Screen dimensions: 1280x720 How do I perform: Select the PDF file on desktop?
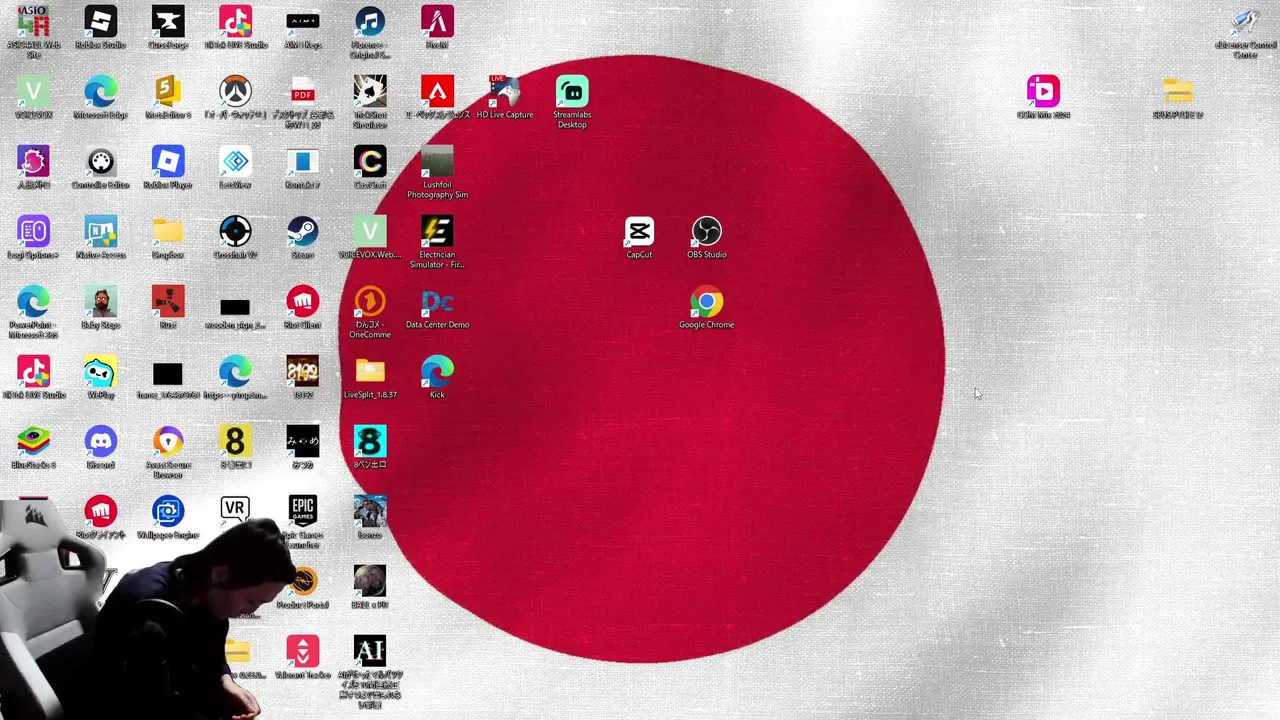pyautogui.click(x=303, y=92)
